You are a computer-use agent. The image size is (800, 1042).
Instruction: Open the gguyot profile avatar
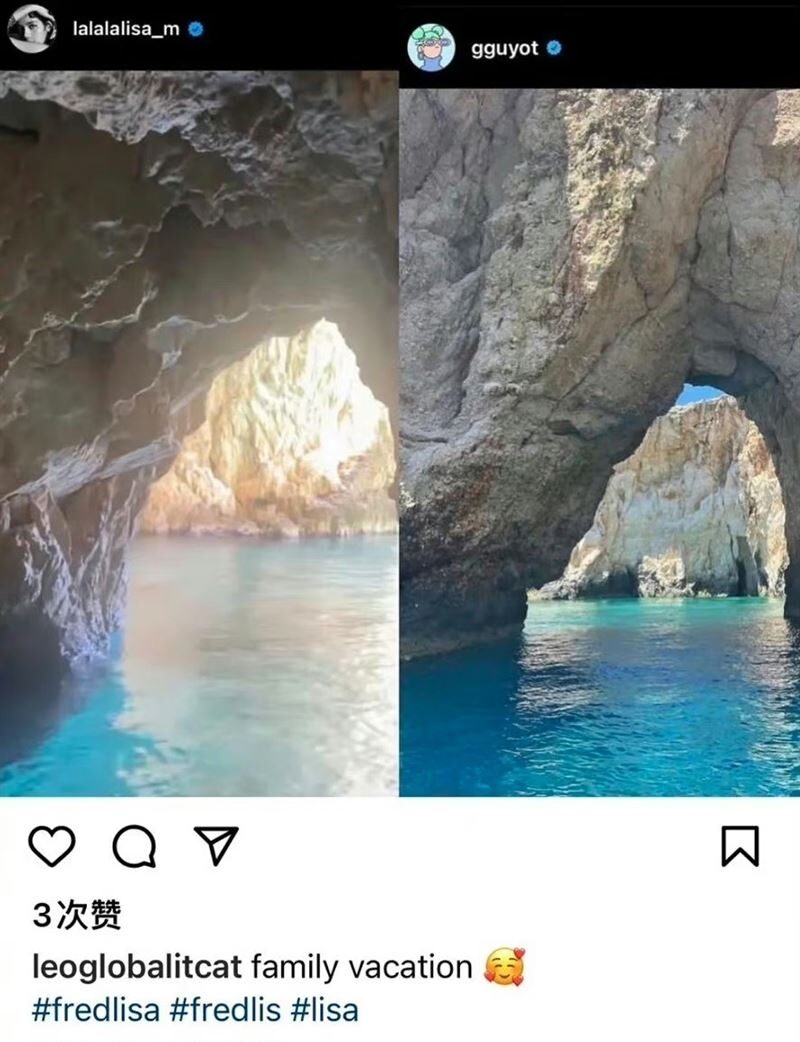431,47
